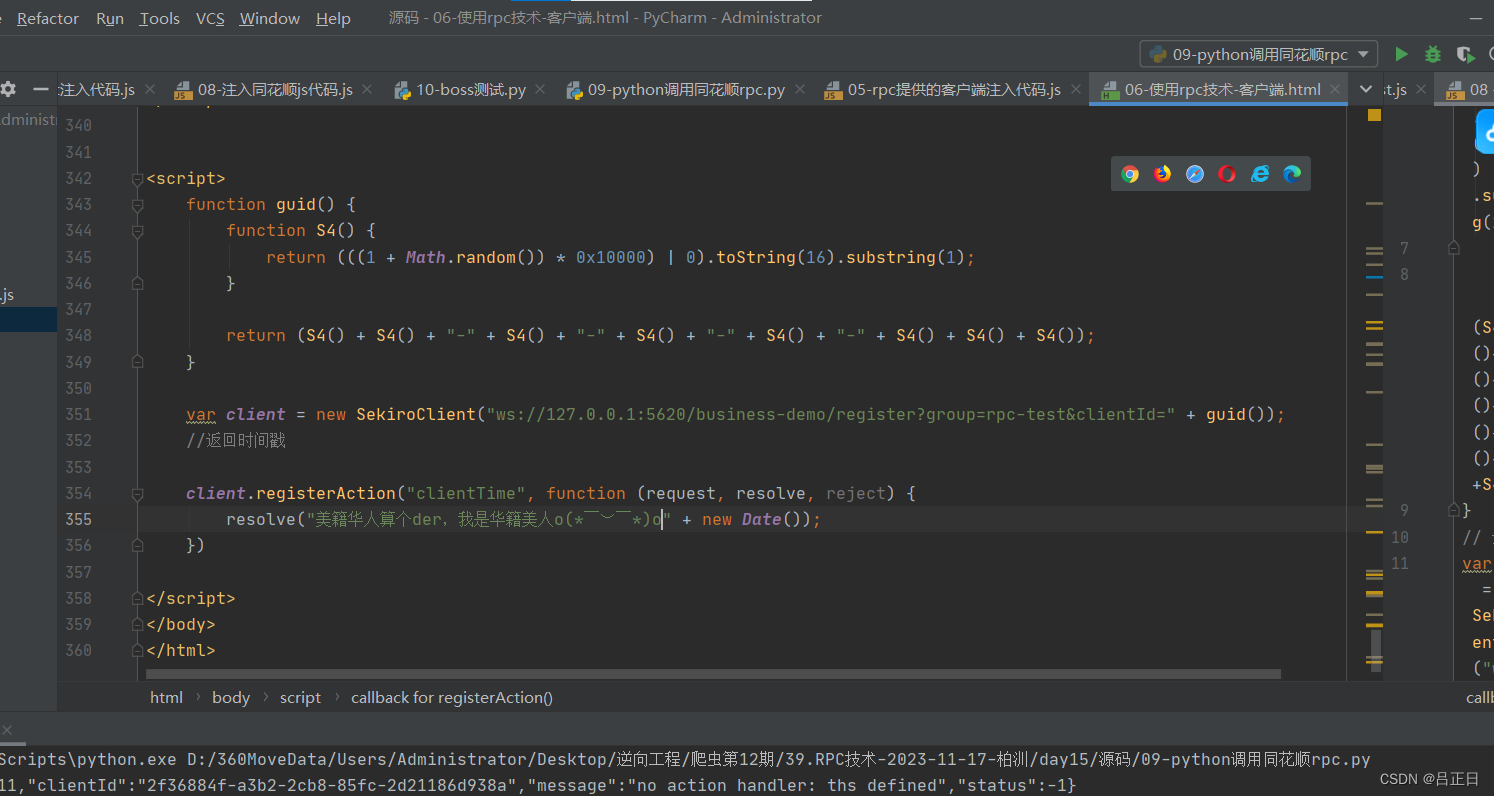Screen dimensions: 1494x796
Task: Open the Tools menu
Action: coord(159,18)
